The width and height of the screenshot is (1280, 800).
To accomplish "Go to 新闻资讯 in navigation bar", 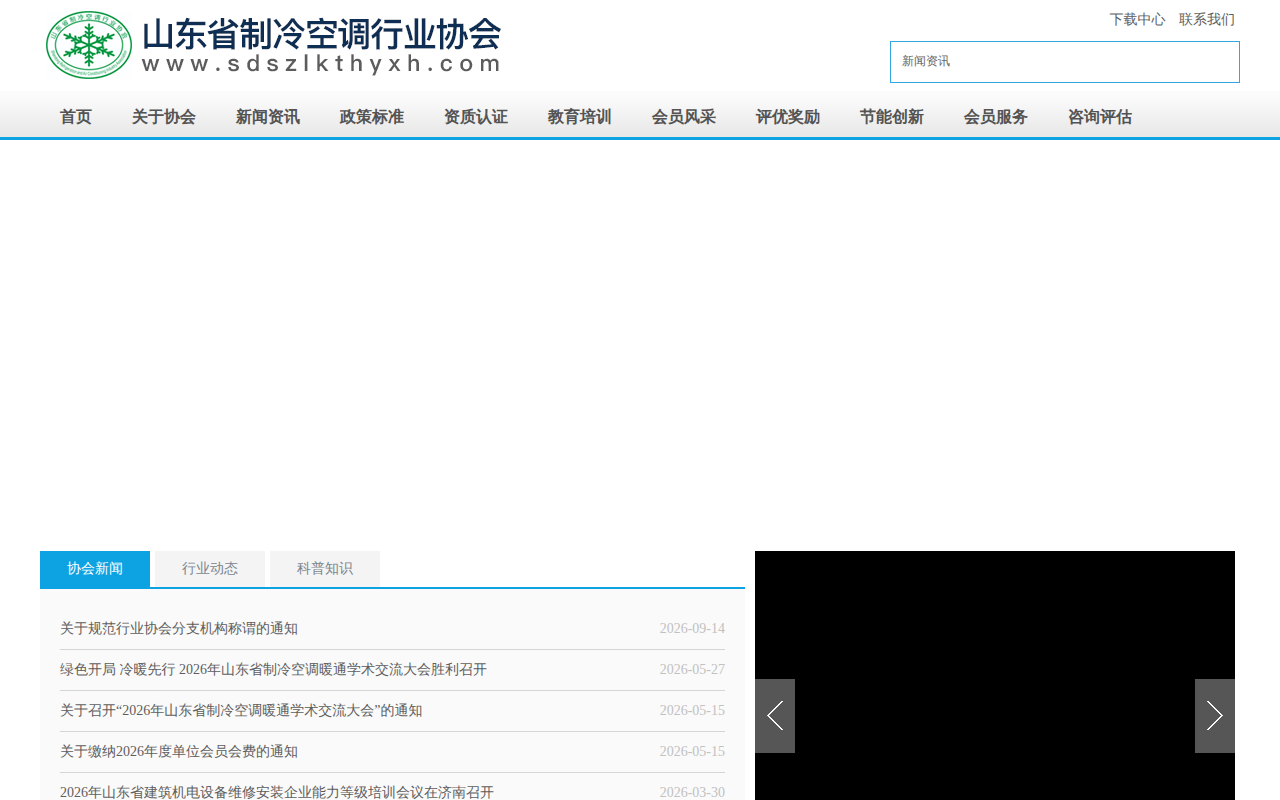I will point(268,117).
